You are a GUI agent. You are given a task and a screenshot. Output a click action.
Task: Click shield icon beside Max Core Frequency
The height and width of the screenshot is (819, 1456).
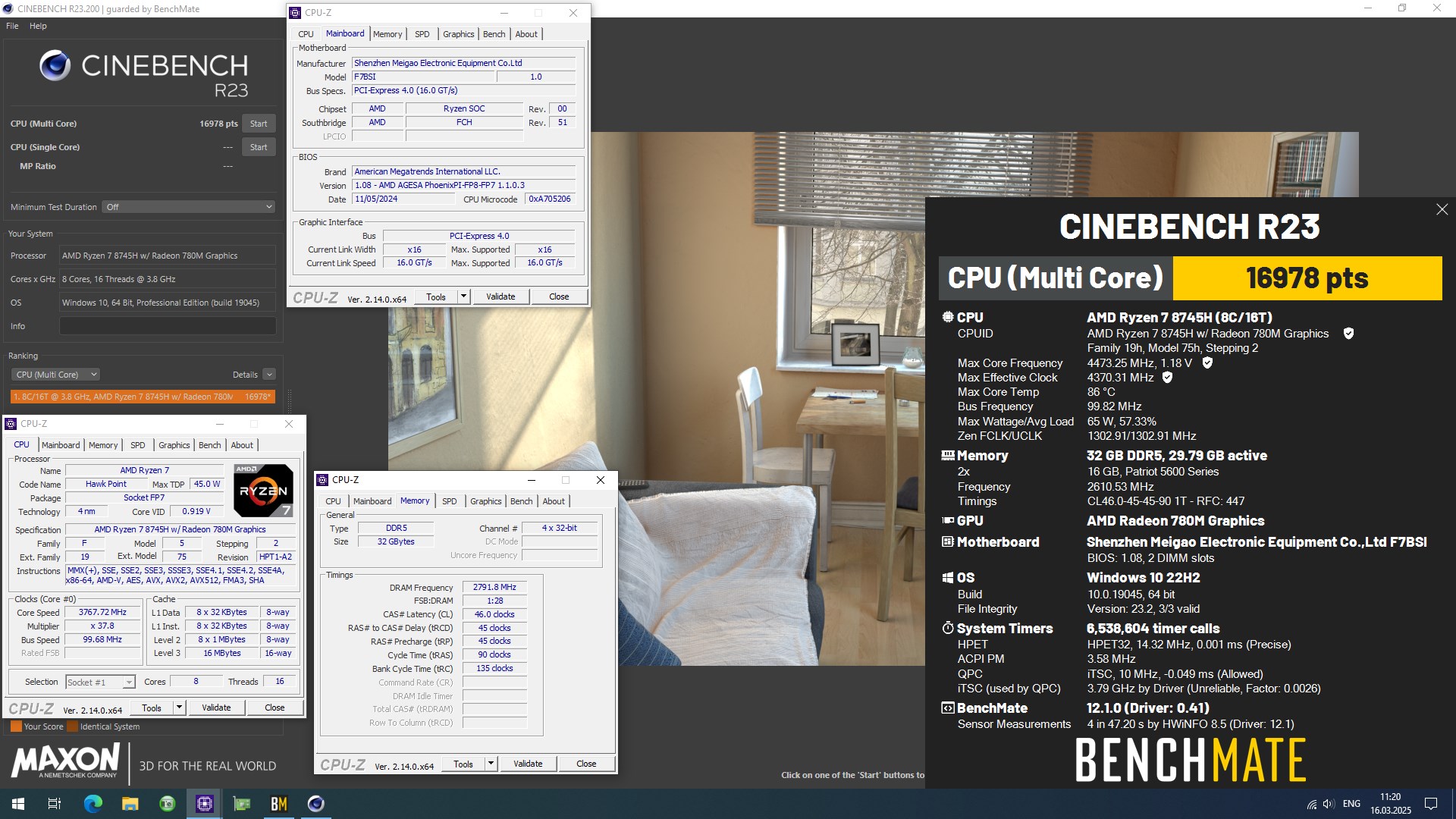1207,363
